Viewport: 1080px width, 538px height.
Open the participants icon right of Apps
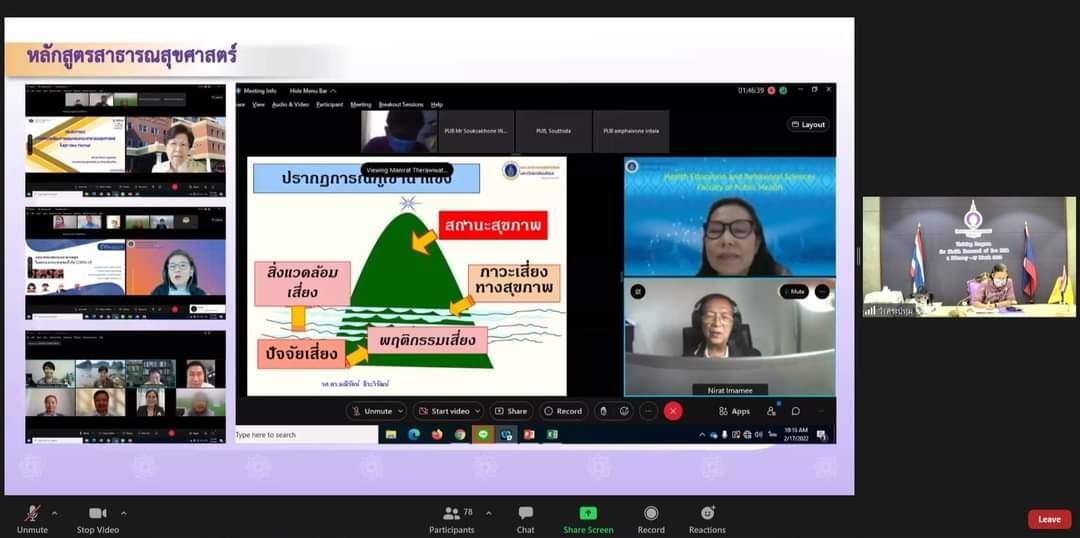[x=771, y=411]
